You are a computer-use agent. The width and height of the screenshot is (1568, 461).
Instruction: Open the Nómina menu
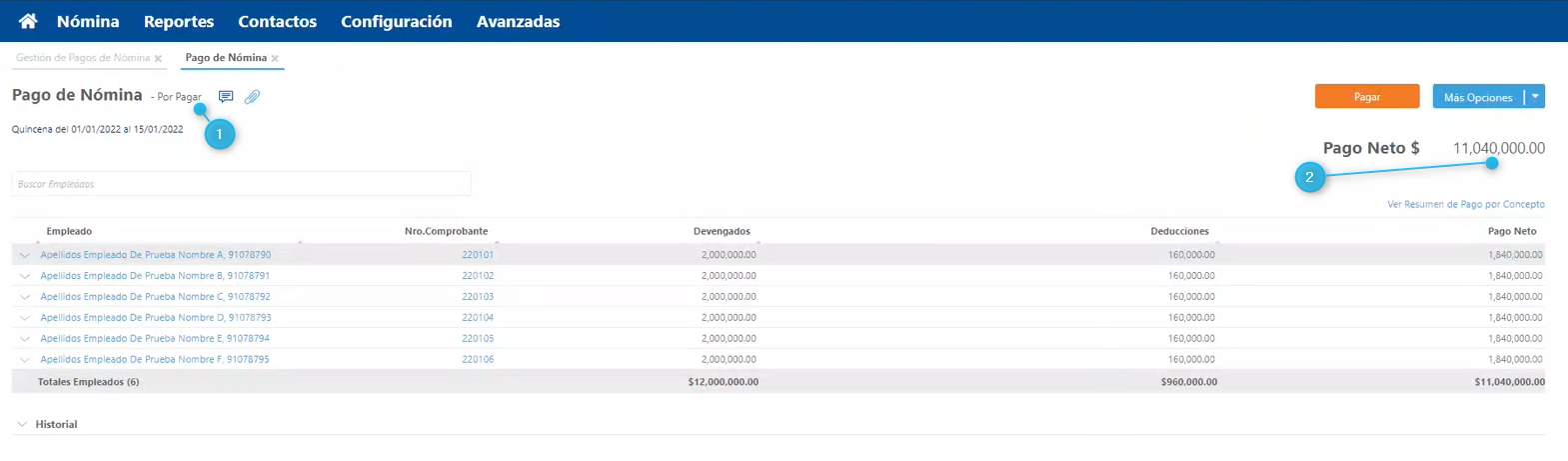tap(88, 21)
